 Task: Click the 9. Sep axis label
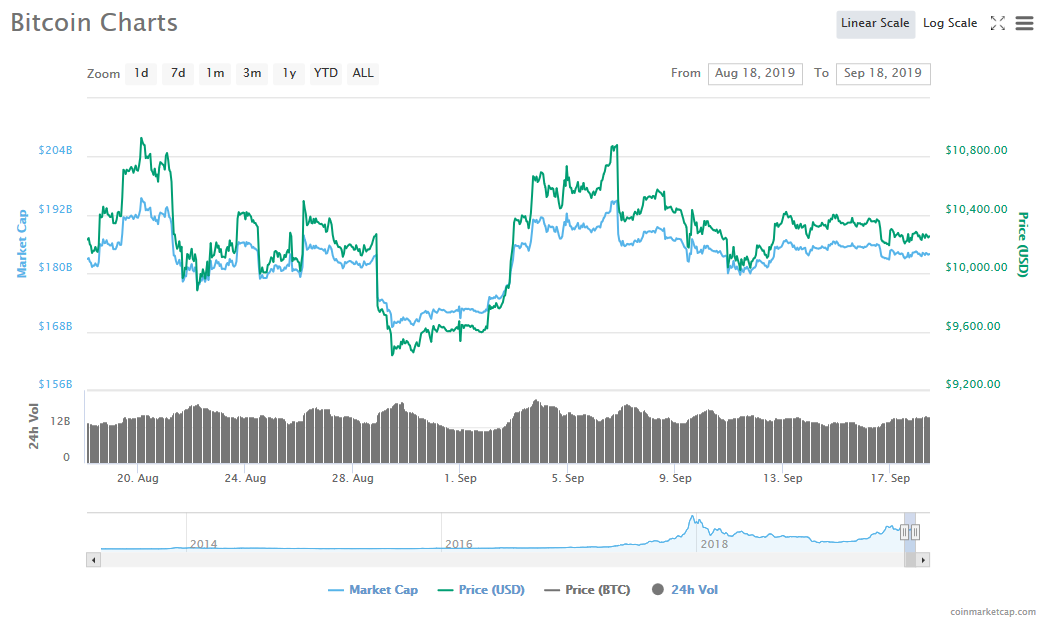pos(675,478)
